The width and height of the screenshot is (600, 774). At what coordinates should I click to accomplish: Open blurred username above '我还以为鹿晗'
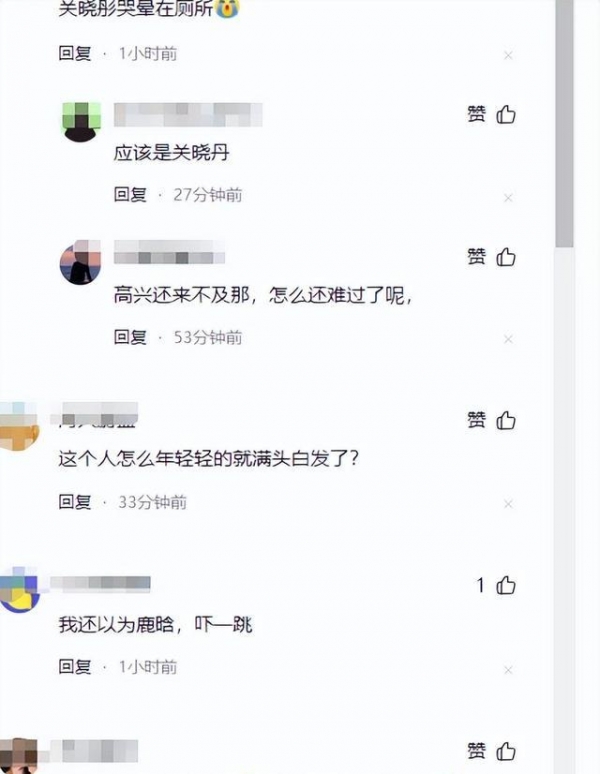(x=100, y=583)
